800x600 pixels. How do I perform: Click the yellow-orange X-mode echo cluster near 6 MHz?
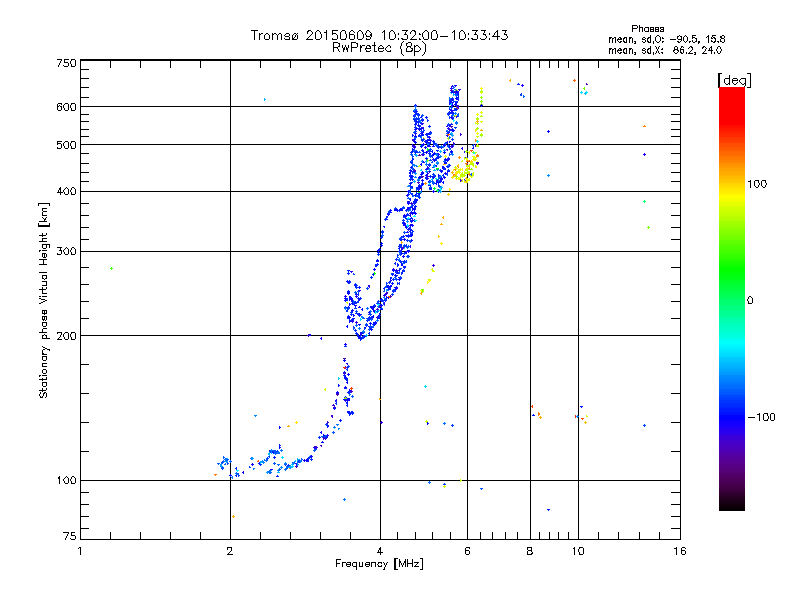point(465,169)
